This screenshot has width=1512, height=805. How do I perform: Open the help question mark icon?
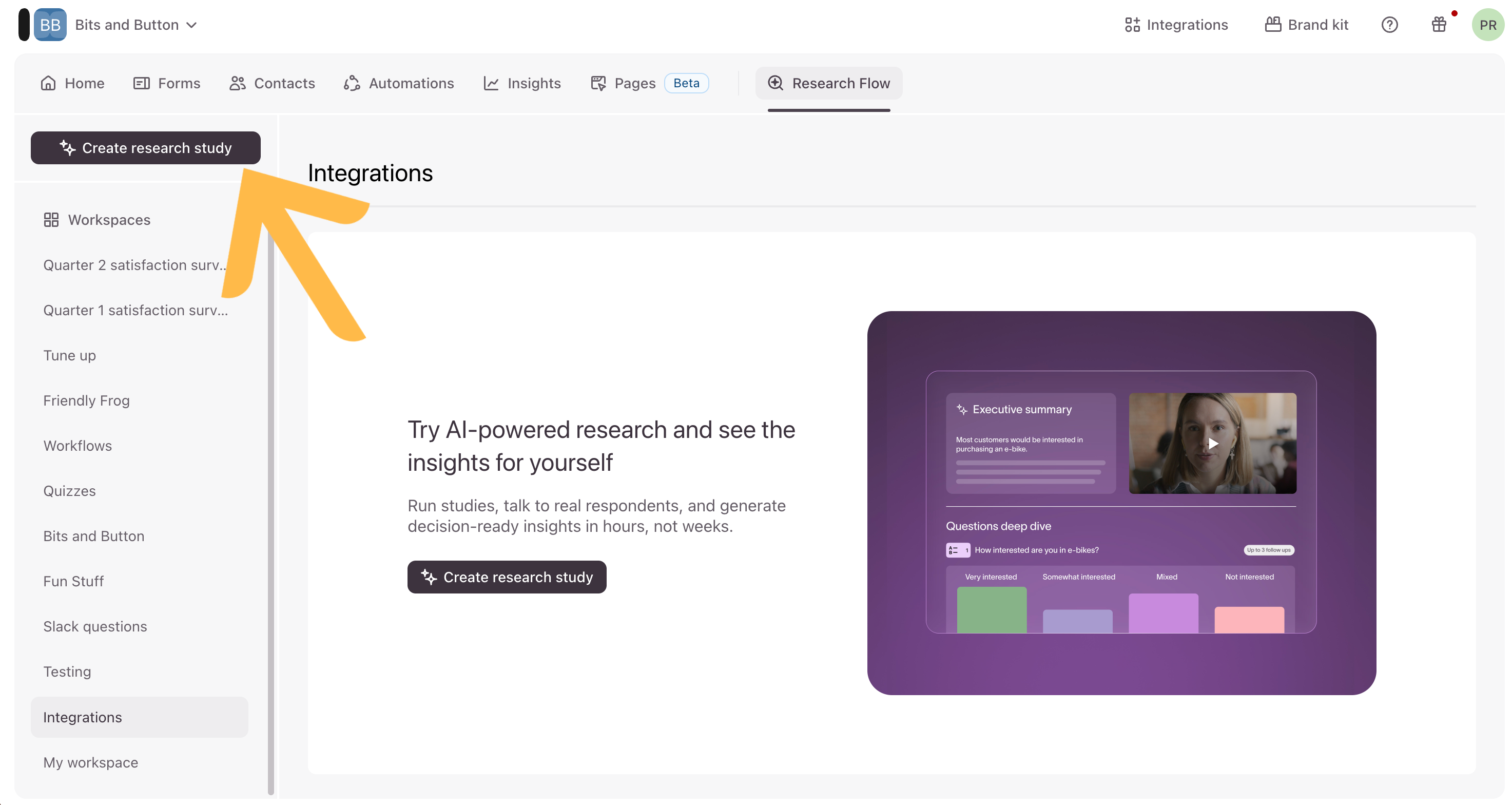1389,25
